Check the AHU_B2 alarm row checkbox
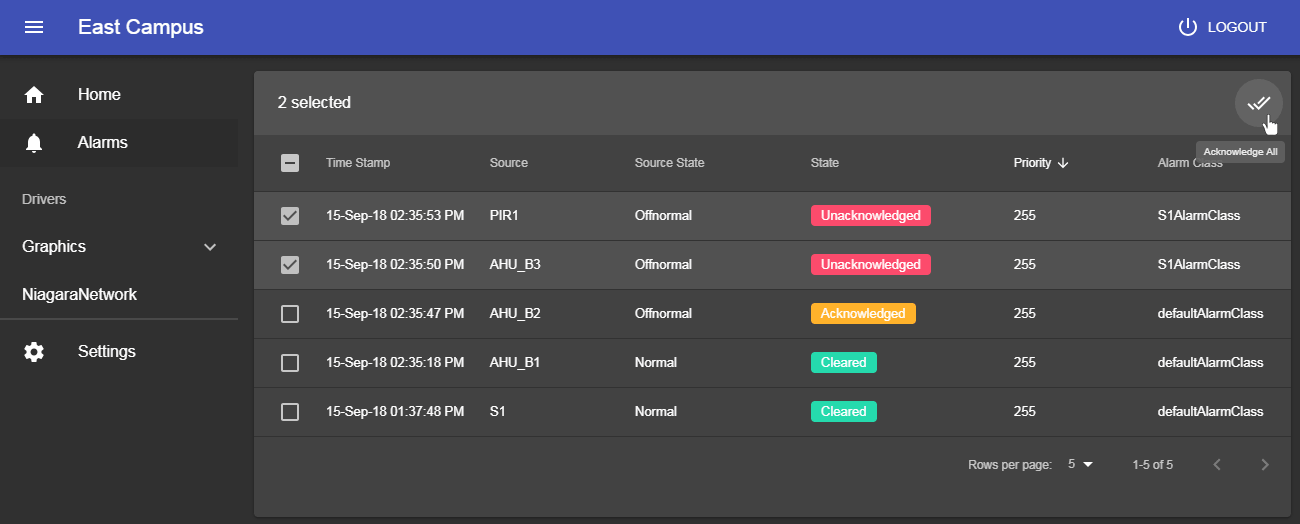Image resolution: width=1300 pixels, height=524 pixels. pyautogui.click(x=290, y=314)
